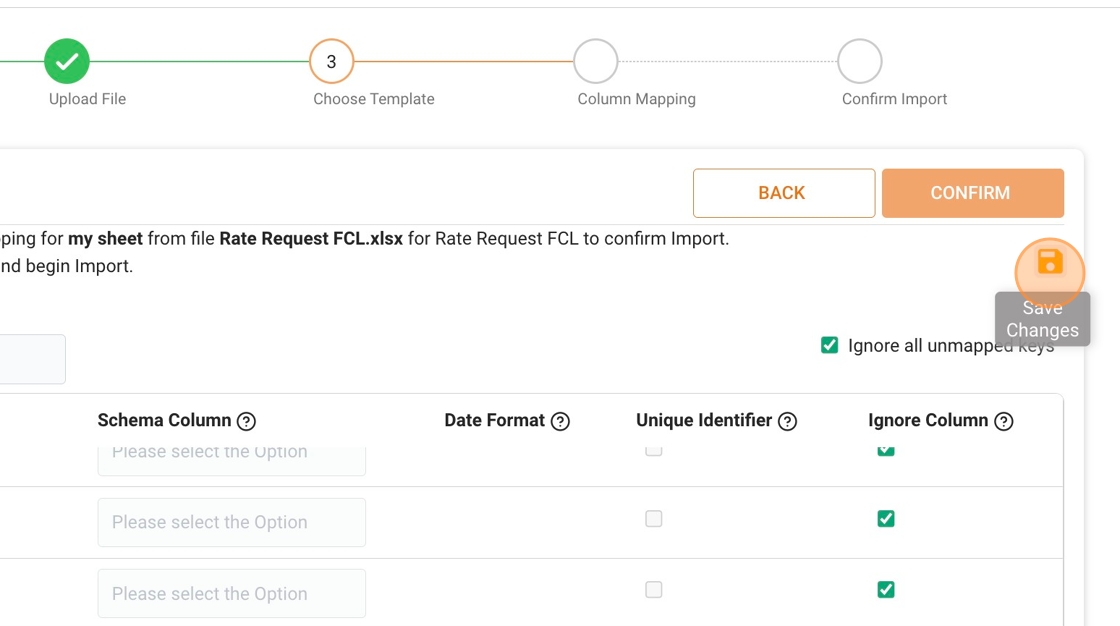Click help icon beside Date Format header
This screenshot has width=1120, height=626.
click(560, 421)
